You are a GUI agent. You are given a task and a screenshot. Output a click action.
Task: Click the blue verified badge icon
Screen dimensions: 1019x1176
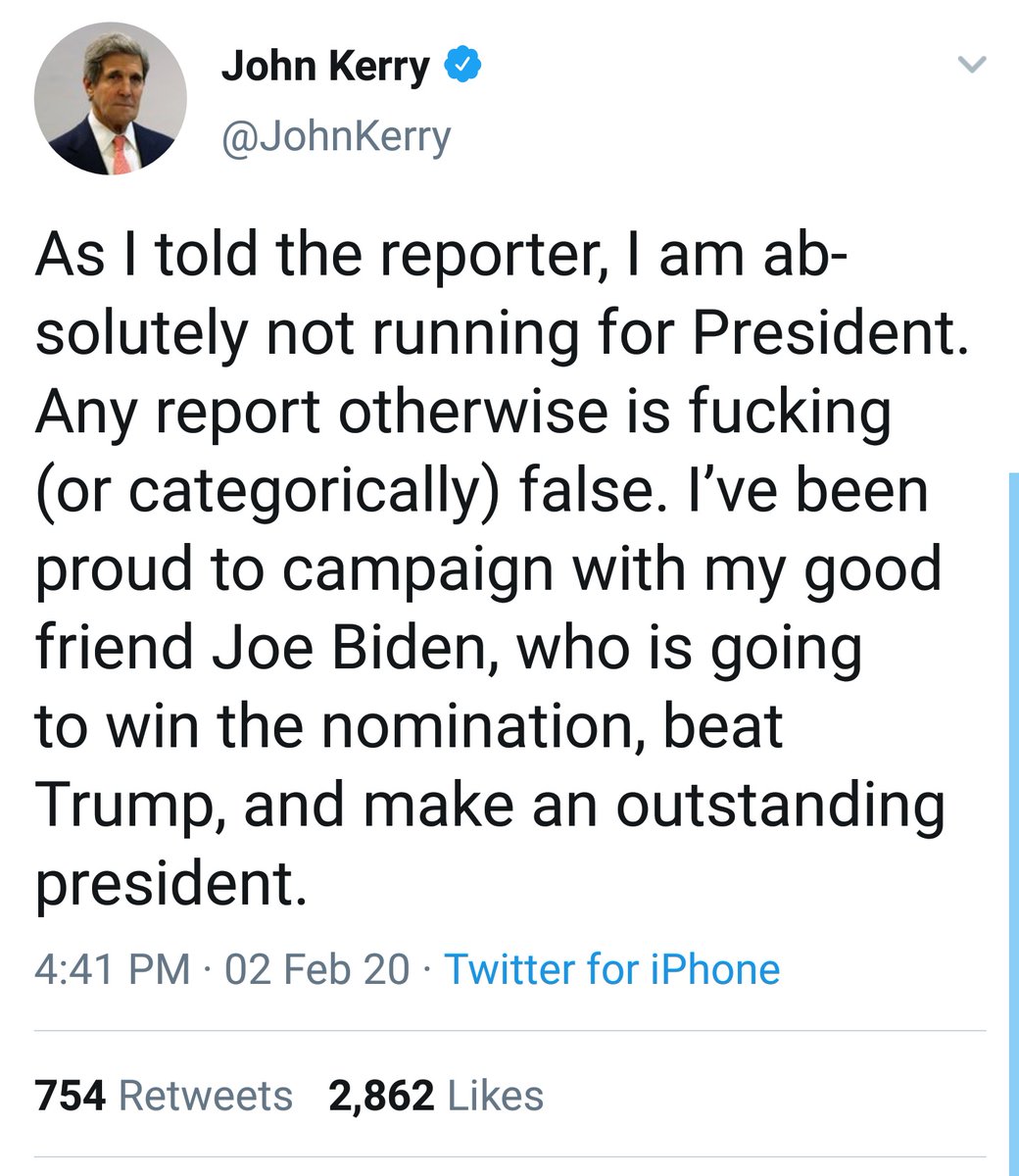(x=461, y=66)
